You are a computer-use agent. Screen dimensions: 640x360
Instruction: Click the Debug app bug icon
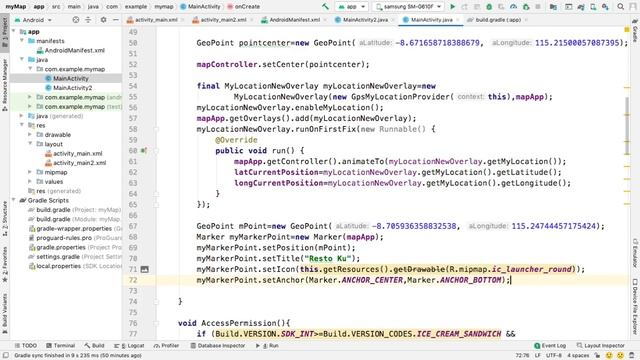[489, 7]
